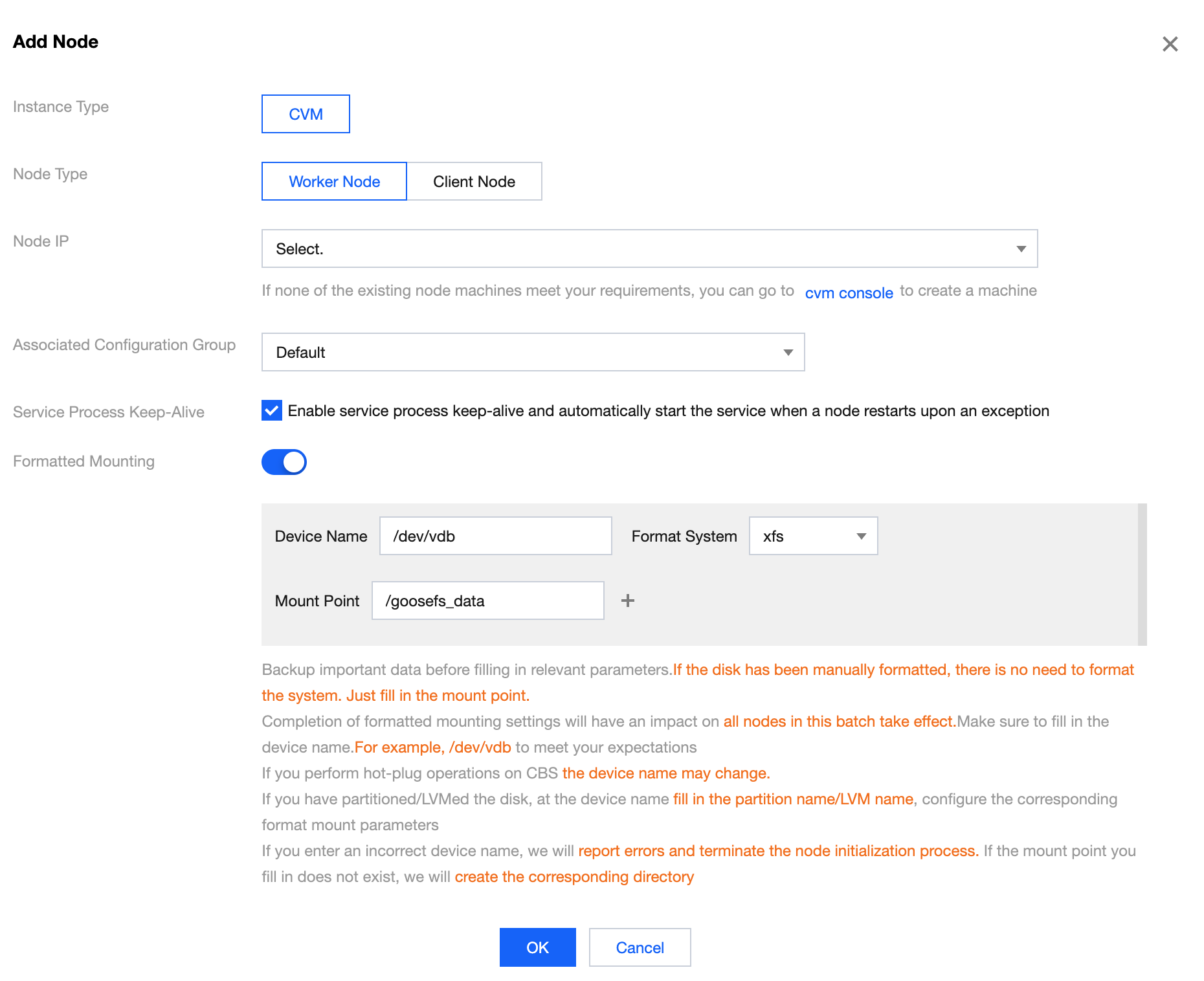Open the Format System xfs dropdown
The width and height of the screenshot is (1204, 981).
(812, 536)
